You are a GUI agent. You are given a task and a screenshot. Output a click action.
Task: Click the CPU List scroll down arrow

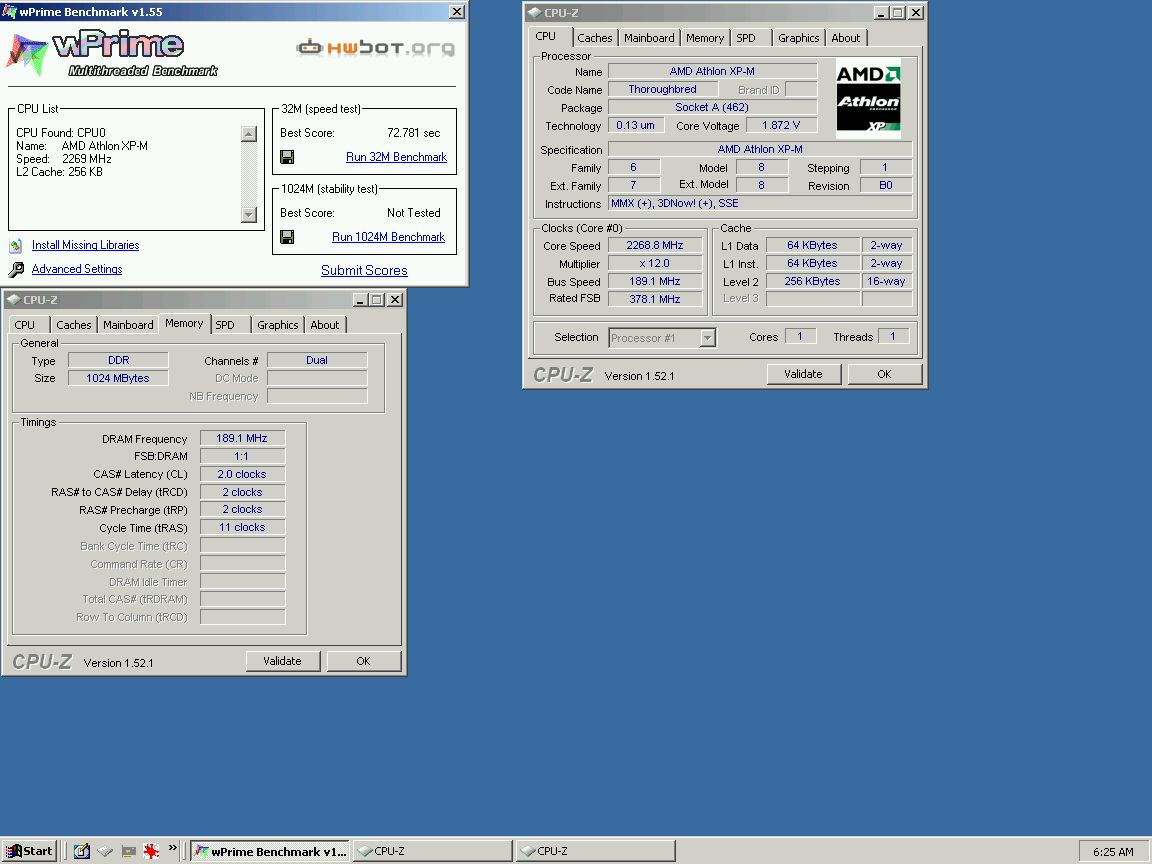[x=248, y=215]
